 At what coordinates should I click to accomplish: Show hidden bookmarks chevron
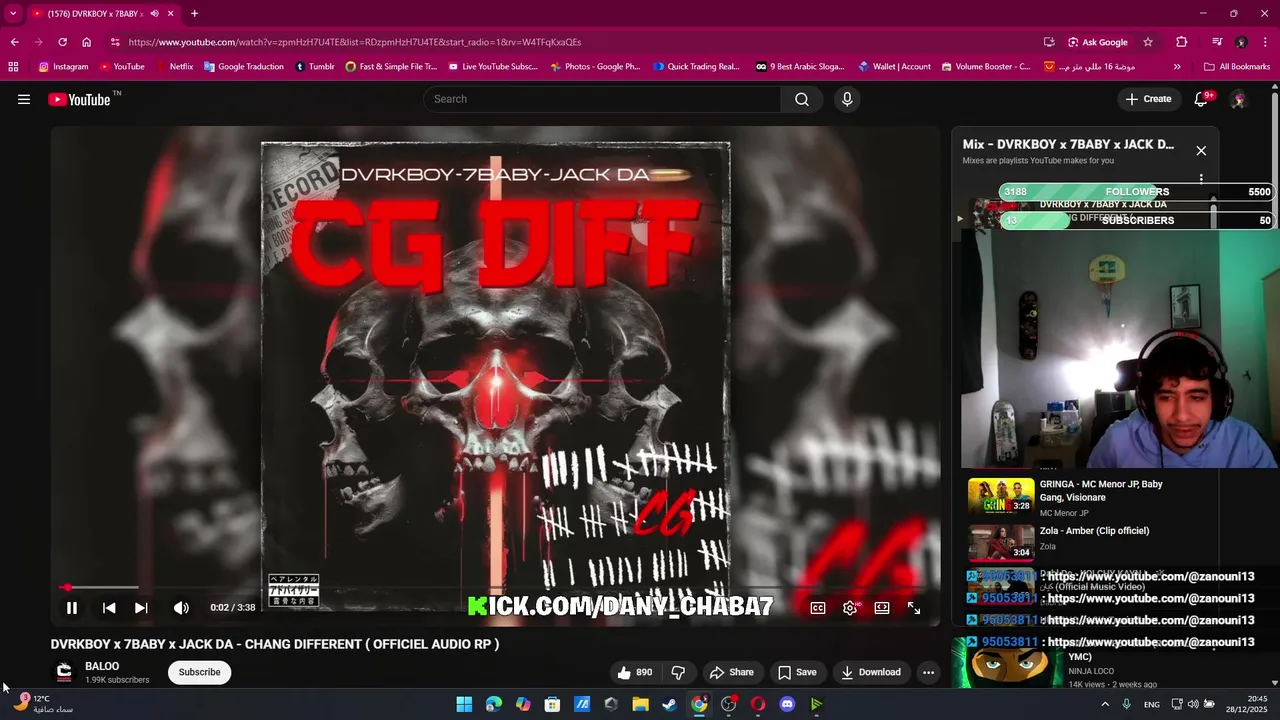tap(1177, 67)
